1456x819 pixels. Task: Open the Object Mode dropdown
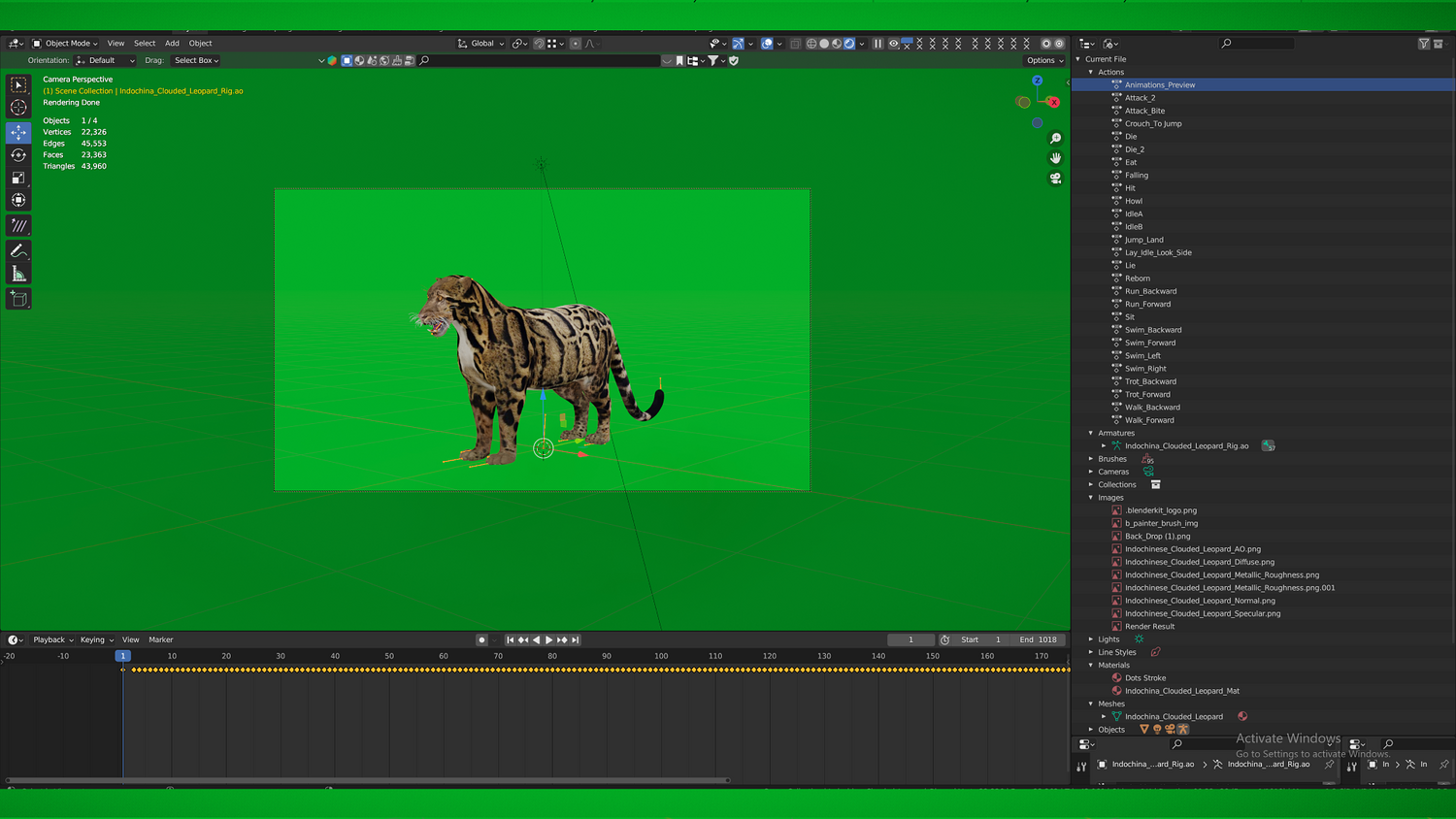pos(65,44)
